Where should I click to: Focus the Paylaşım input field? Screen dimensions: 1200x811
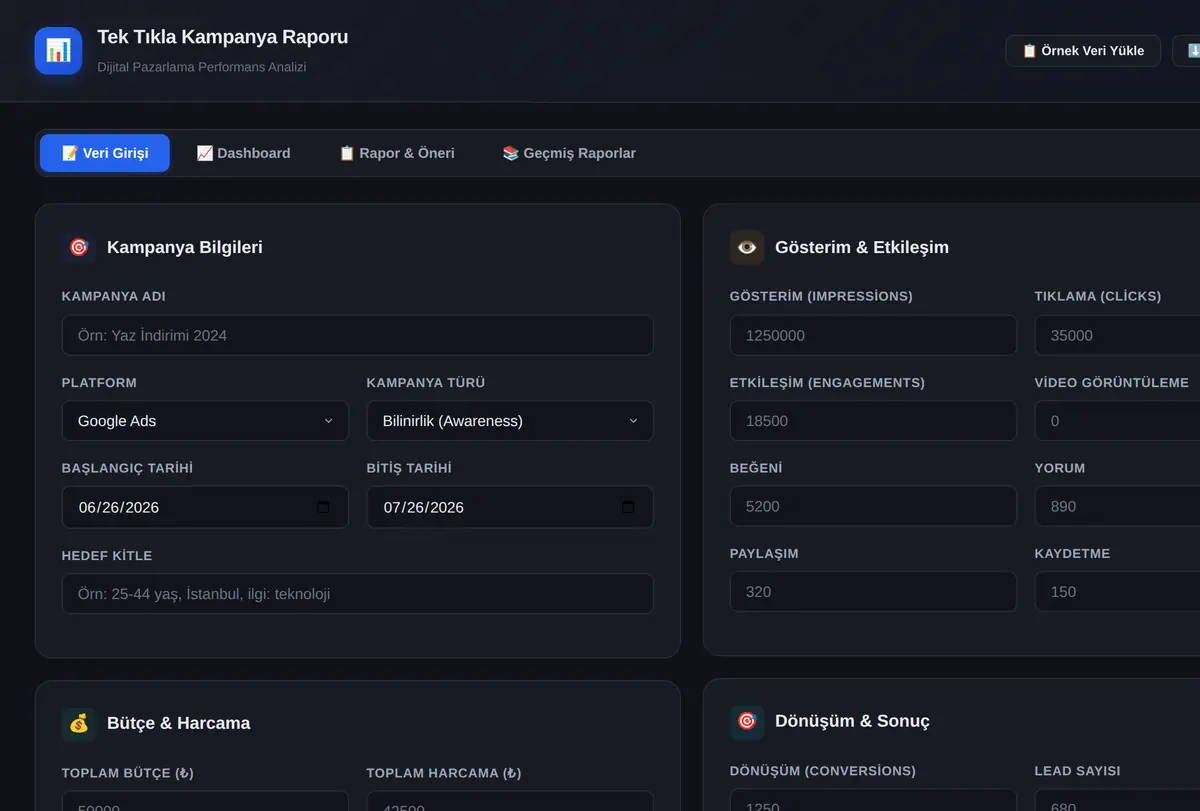coord(873,592)
